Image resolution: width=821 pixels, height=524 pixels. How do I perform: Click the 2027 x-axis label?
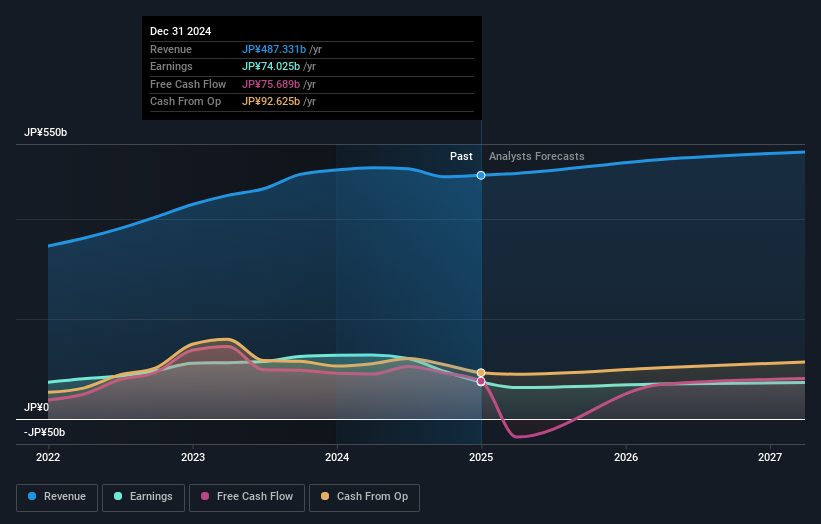click(x=770, y=458)
